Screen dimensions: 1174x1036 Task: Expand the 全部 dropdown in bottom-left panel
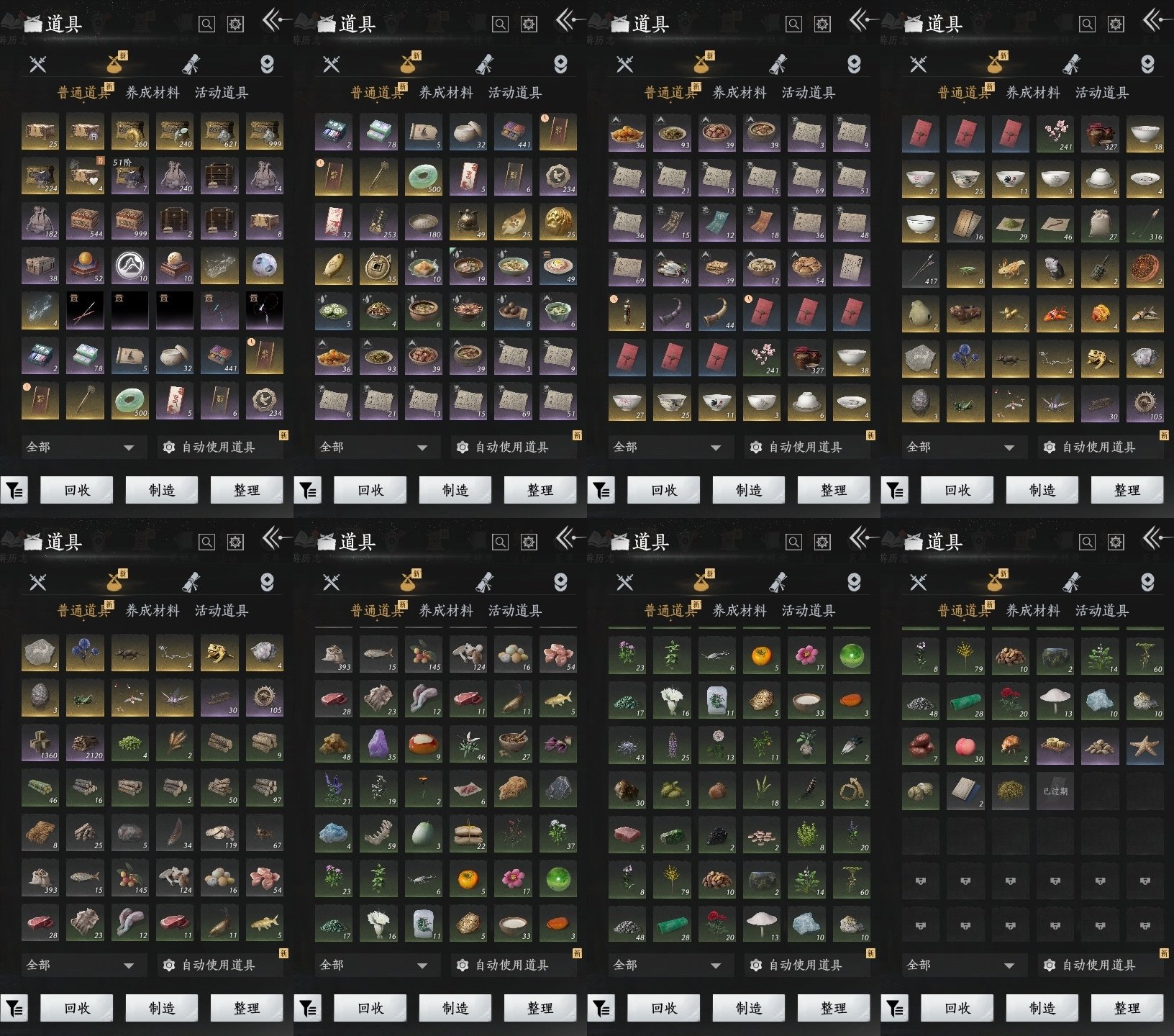pos(83,965)
